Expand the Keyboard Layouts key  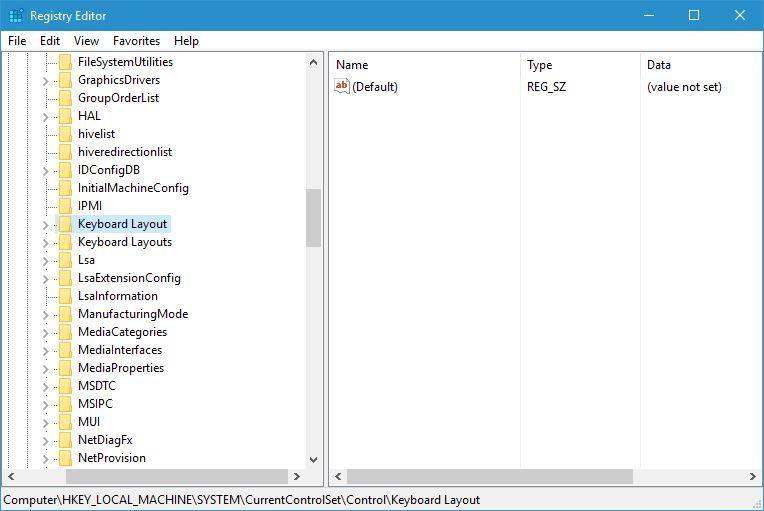click(45, 243)
